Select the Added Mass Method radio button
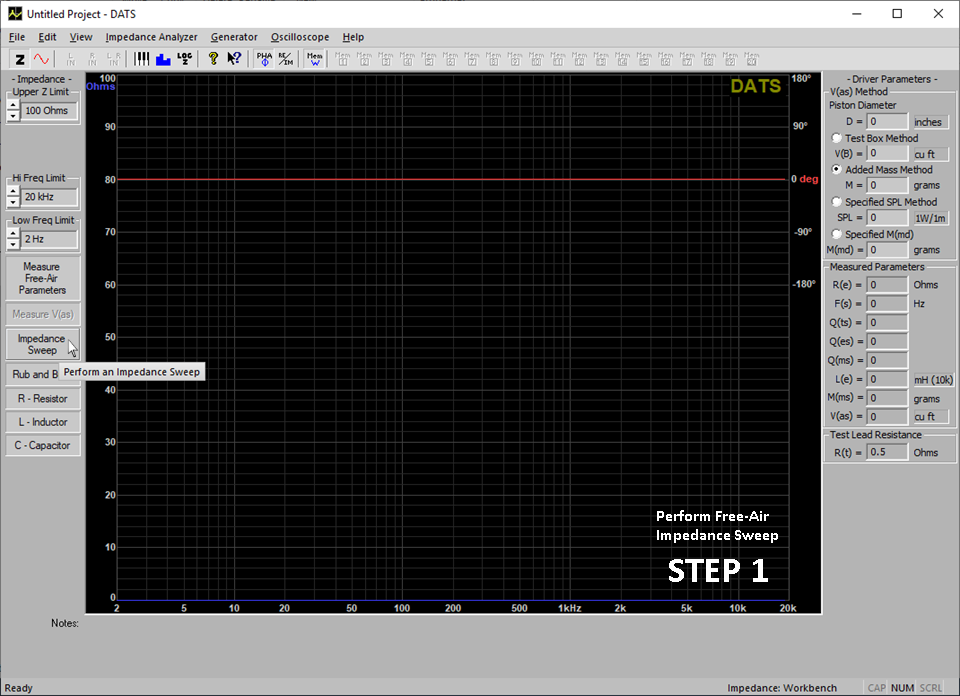960x696 pixels. coord(836,170)
